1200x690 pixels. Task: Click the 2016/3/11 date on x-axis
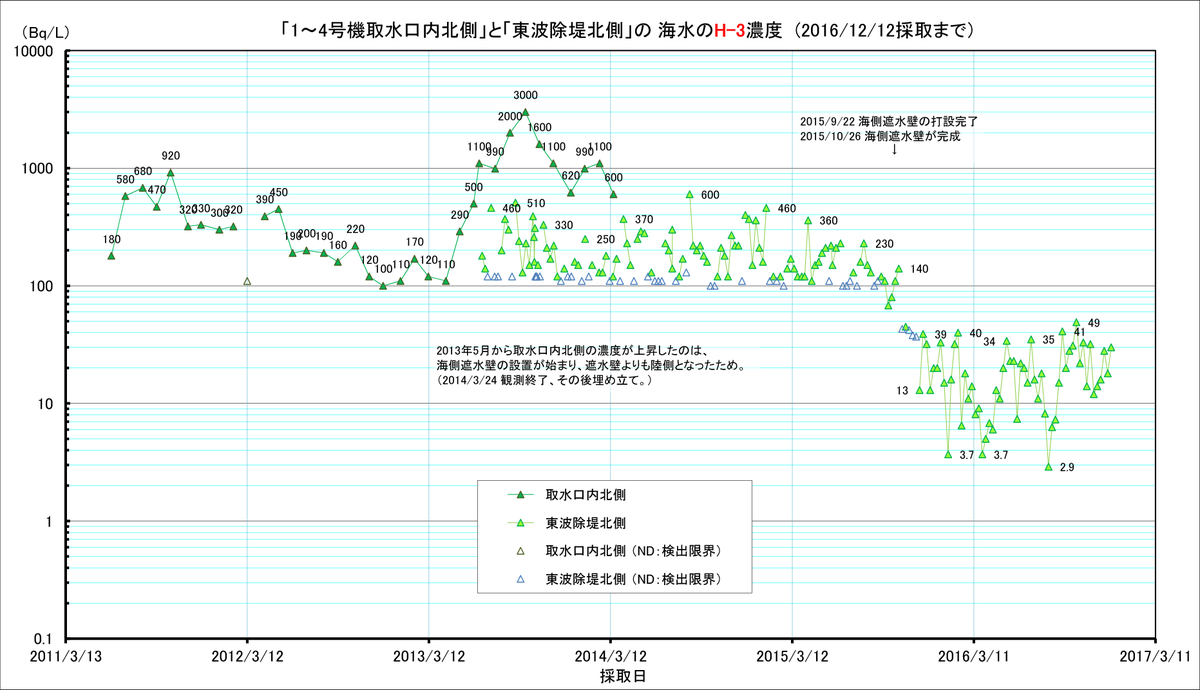(974, 657)
